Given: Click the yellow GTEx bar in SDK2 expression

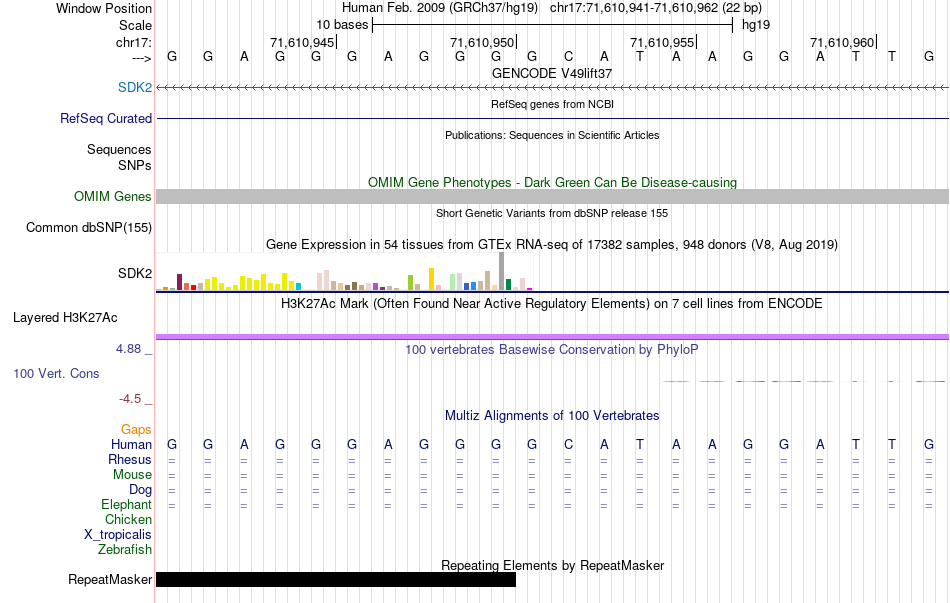Looking at the screenshot, I should click(431, 279).
